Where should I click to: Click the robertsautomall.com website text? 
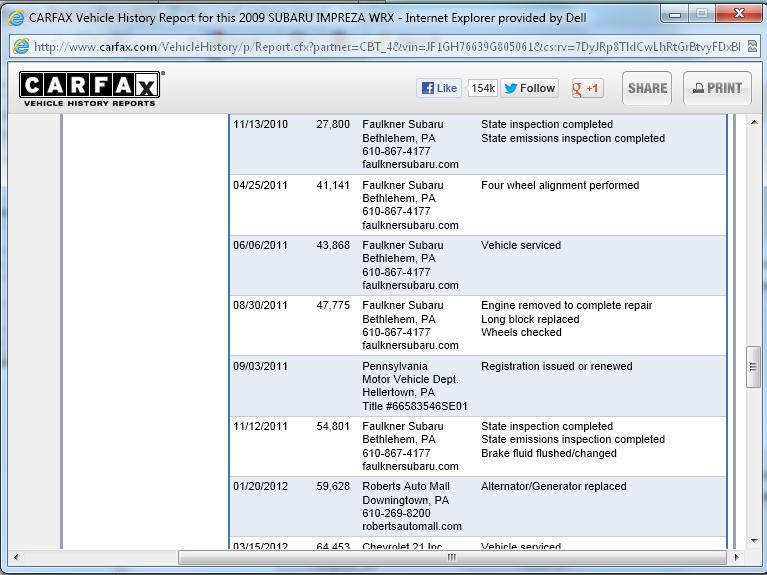pos(412,527)
